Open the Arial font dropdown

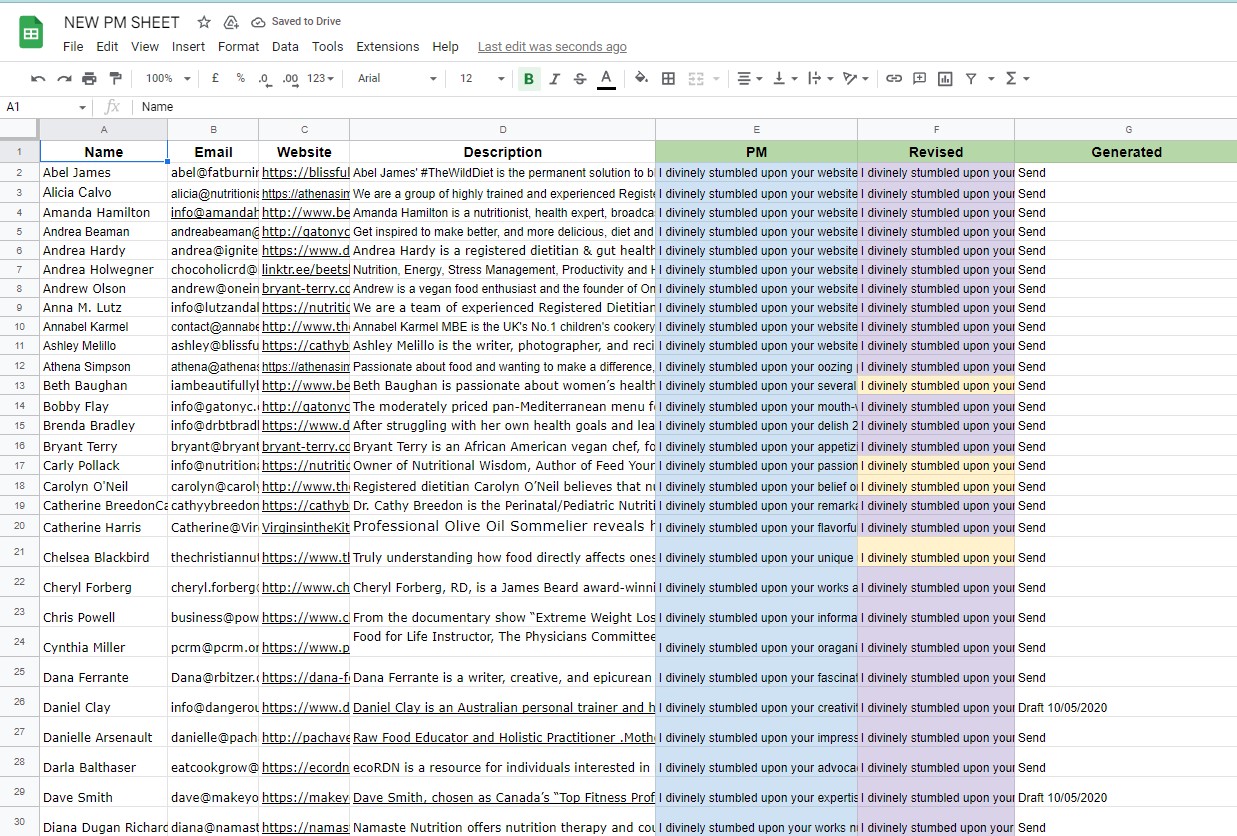point(397,78)
